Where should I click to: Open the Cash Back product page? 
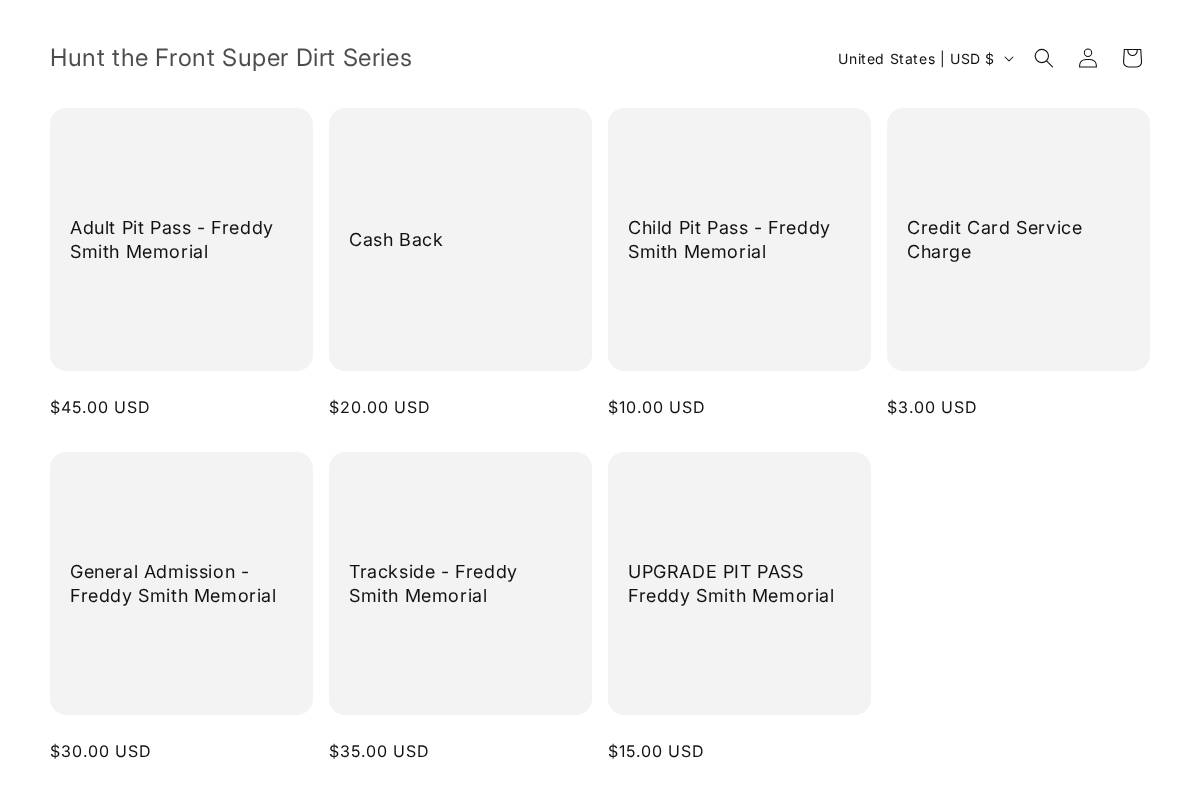395,239
